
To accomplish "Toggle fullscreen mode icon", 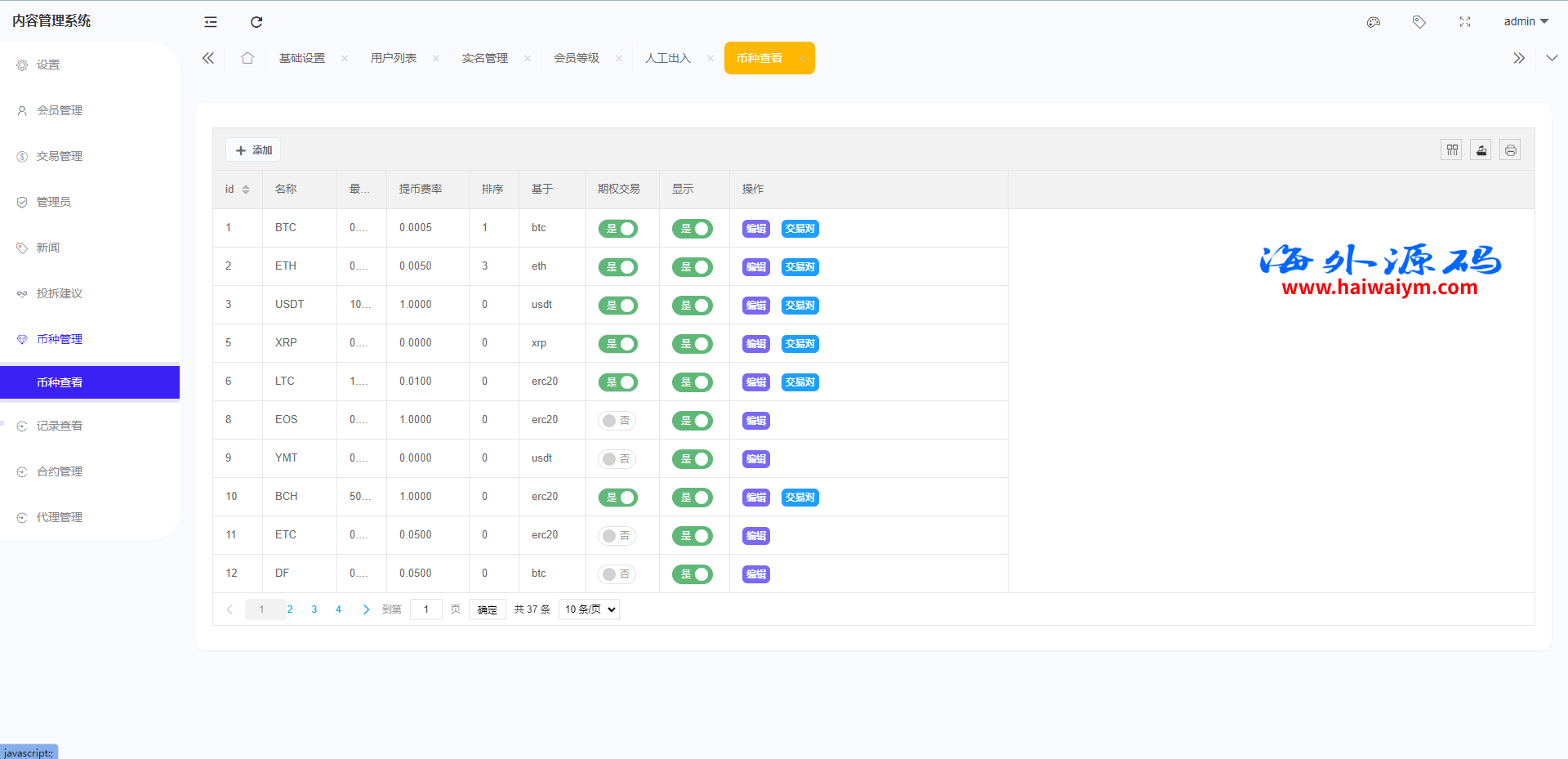I will click(x=1465, y=22).
